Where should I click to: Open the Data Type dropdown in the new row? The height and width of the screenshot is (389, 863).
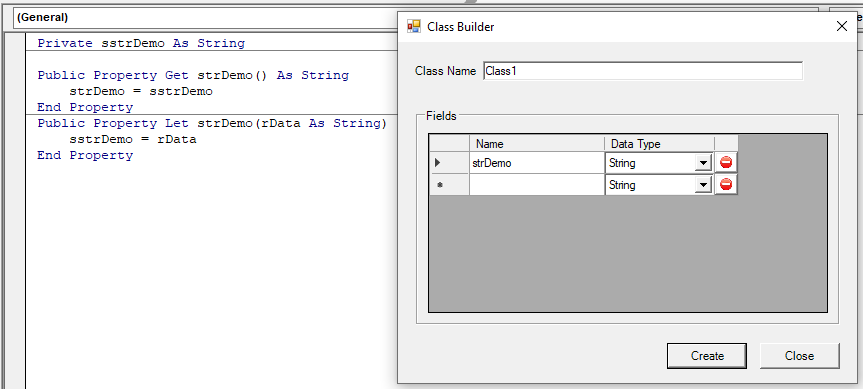point(703,185)
